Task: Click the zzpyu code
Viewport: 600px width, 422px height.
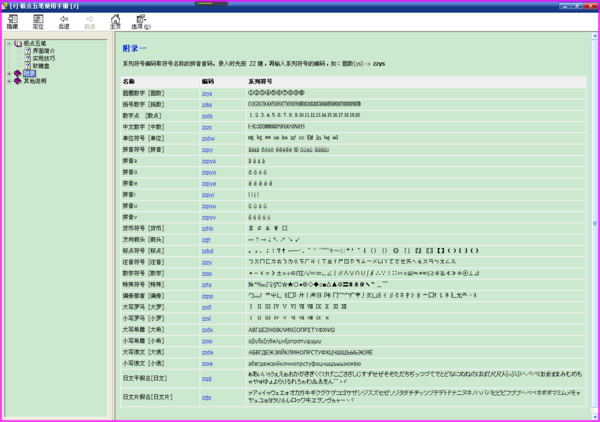Action: click(x=209, y=206)
